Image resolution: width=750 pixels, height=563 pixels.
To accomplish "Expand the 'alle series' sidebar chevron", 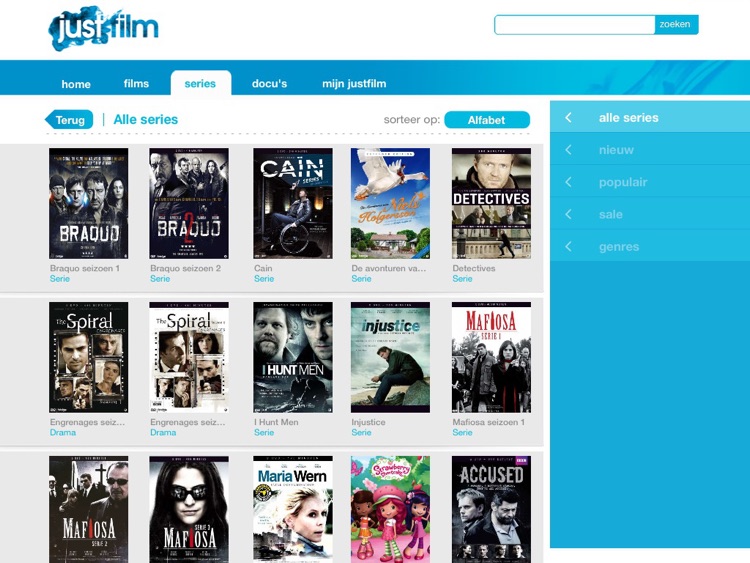I will (x=568, y=118).
